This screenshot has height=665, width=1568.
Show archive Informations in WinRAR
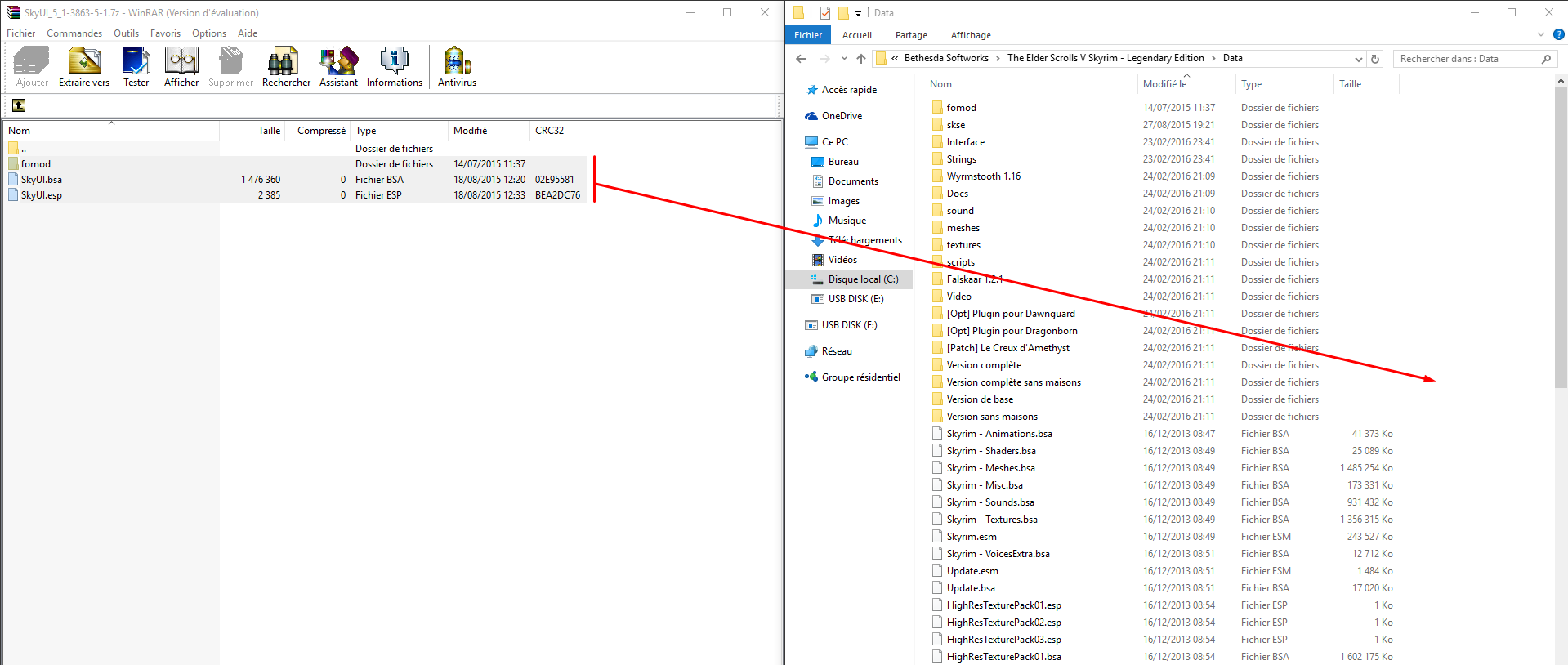tap(395, 66)
